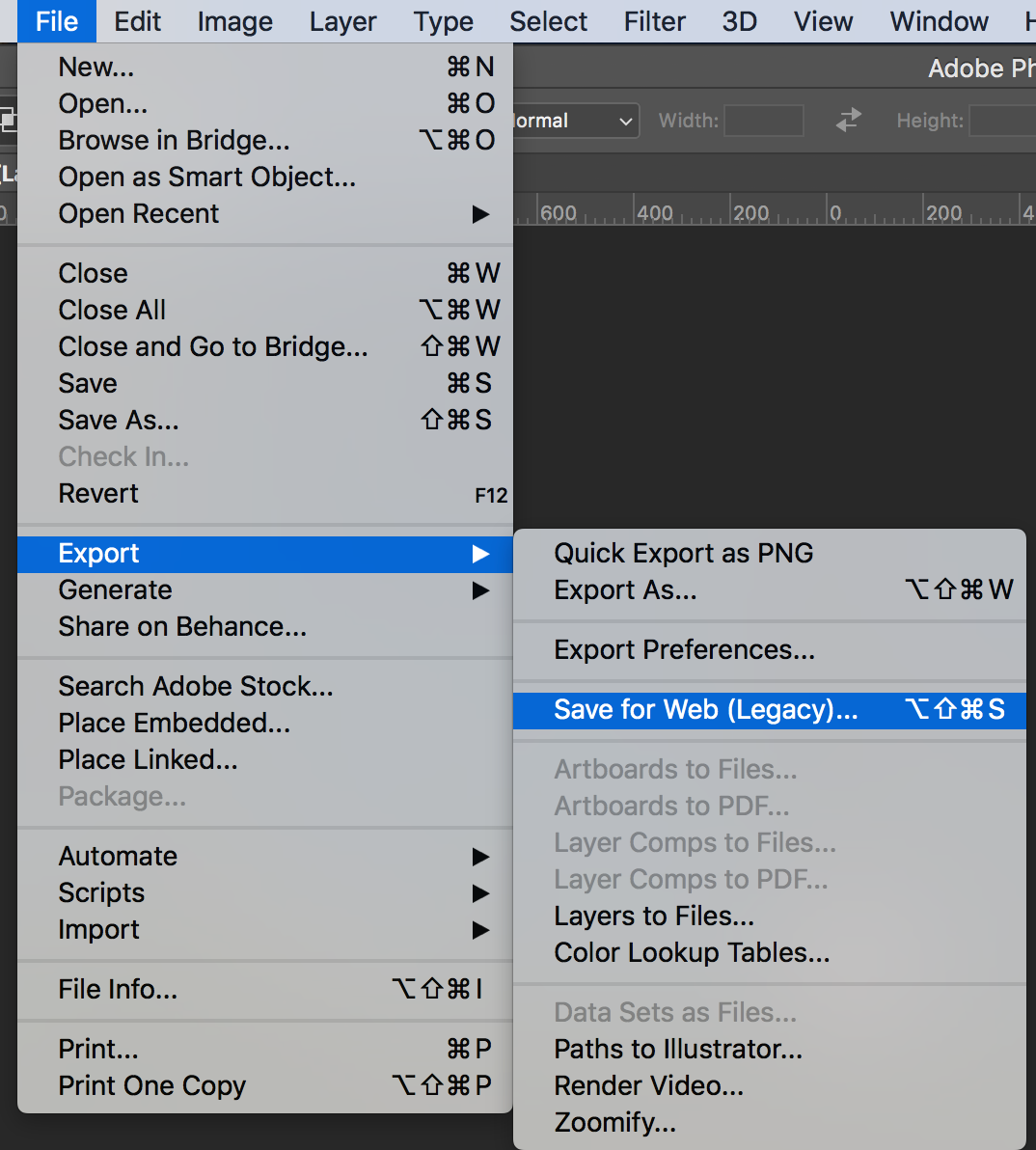Expand the Open Recent submenu
This screenshot has height=1150, width=1036.
tap(139, 214)
